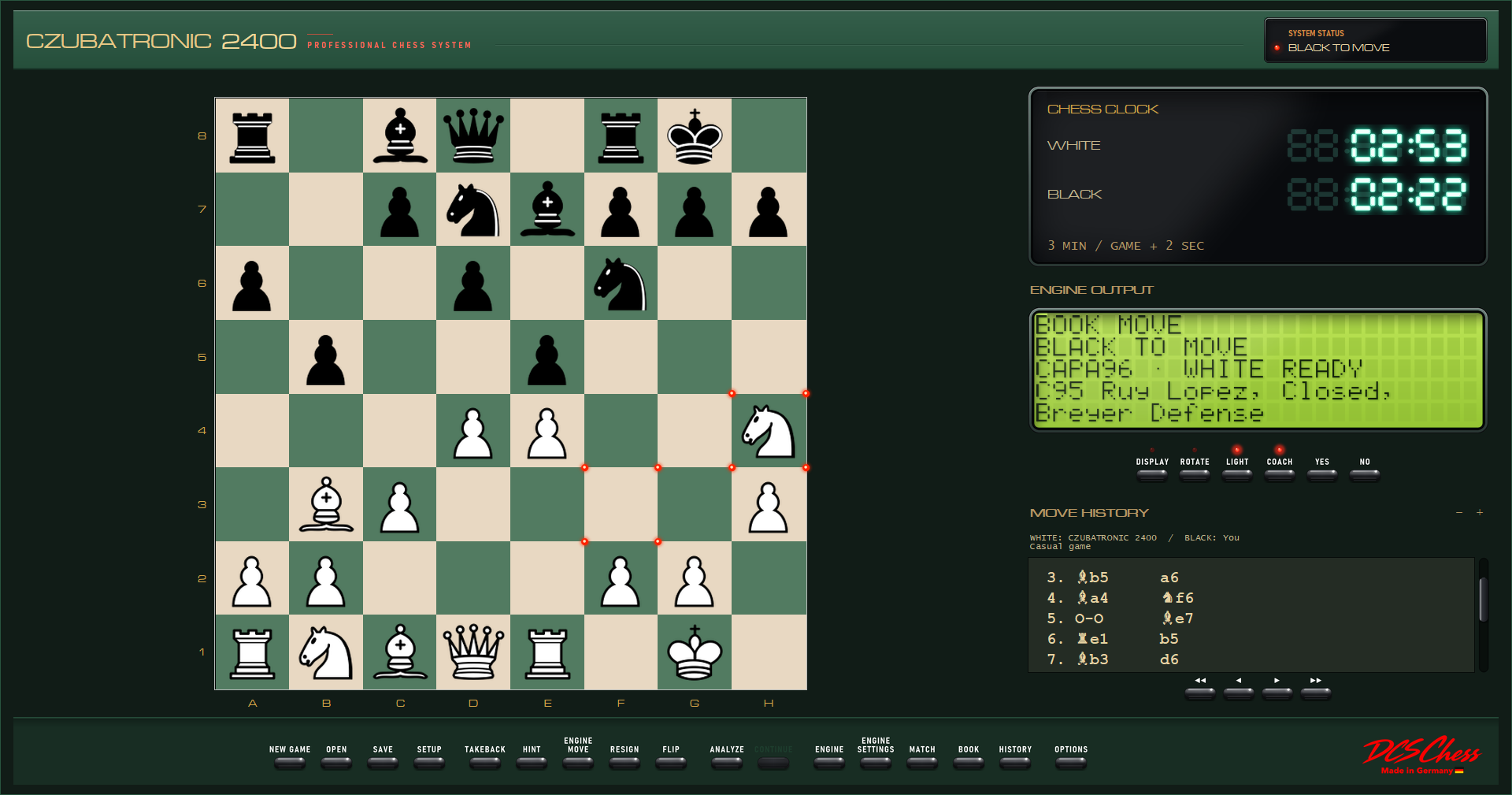Select the black knight on d7

473,210
